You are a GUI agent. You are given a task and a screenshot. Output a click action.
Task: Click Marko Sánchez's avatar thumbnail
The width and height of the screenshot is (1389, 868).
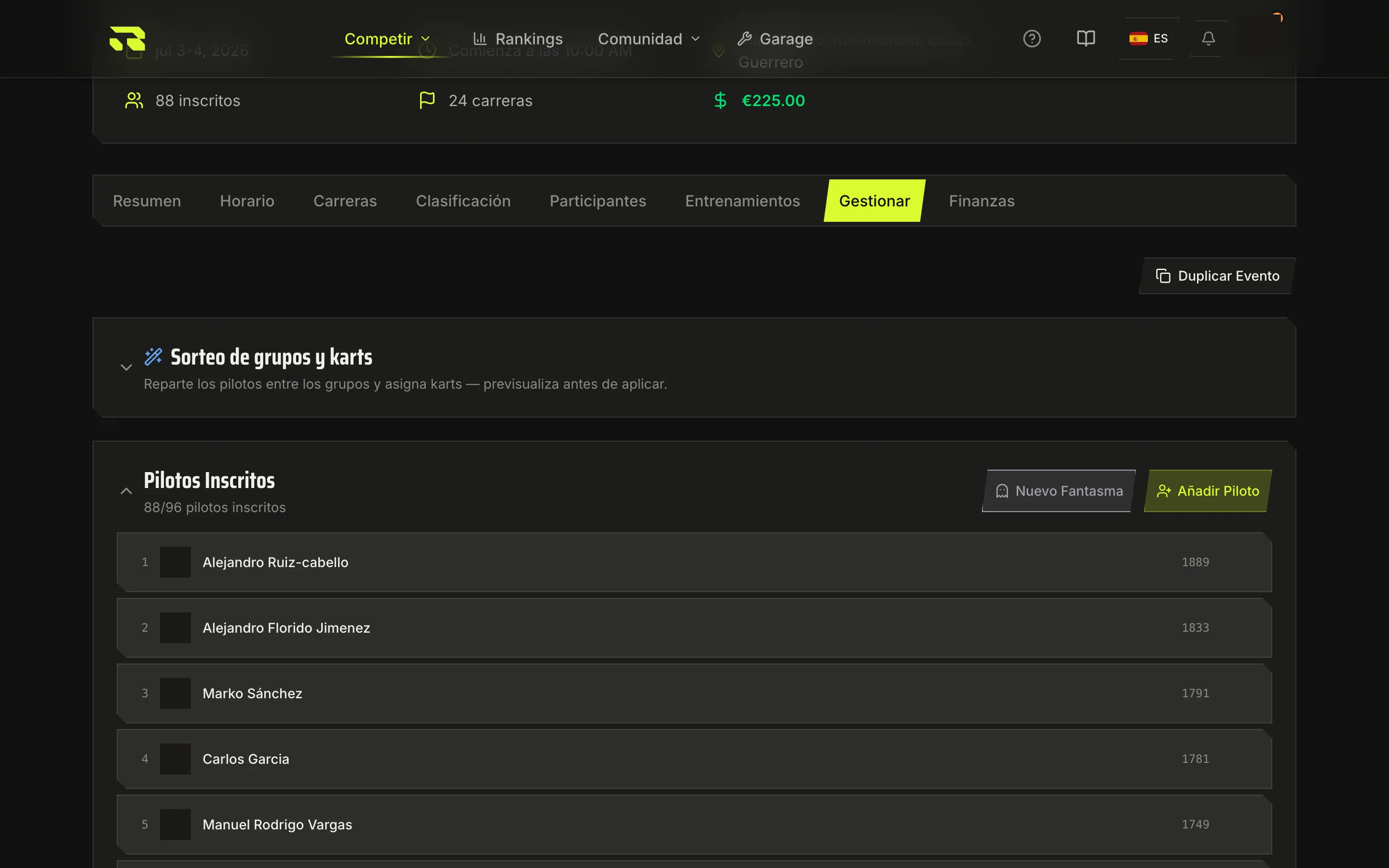pyautogui.click(x=176, y=693)
